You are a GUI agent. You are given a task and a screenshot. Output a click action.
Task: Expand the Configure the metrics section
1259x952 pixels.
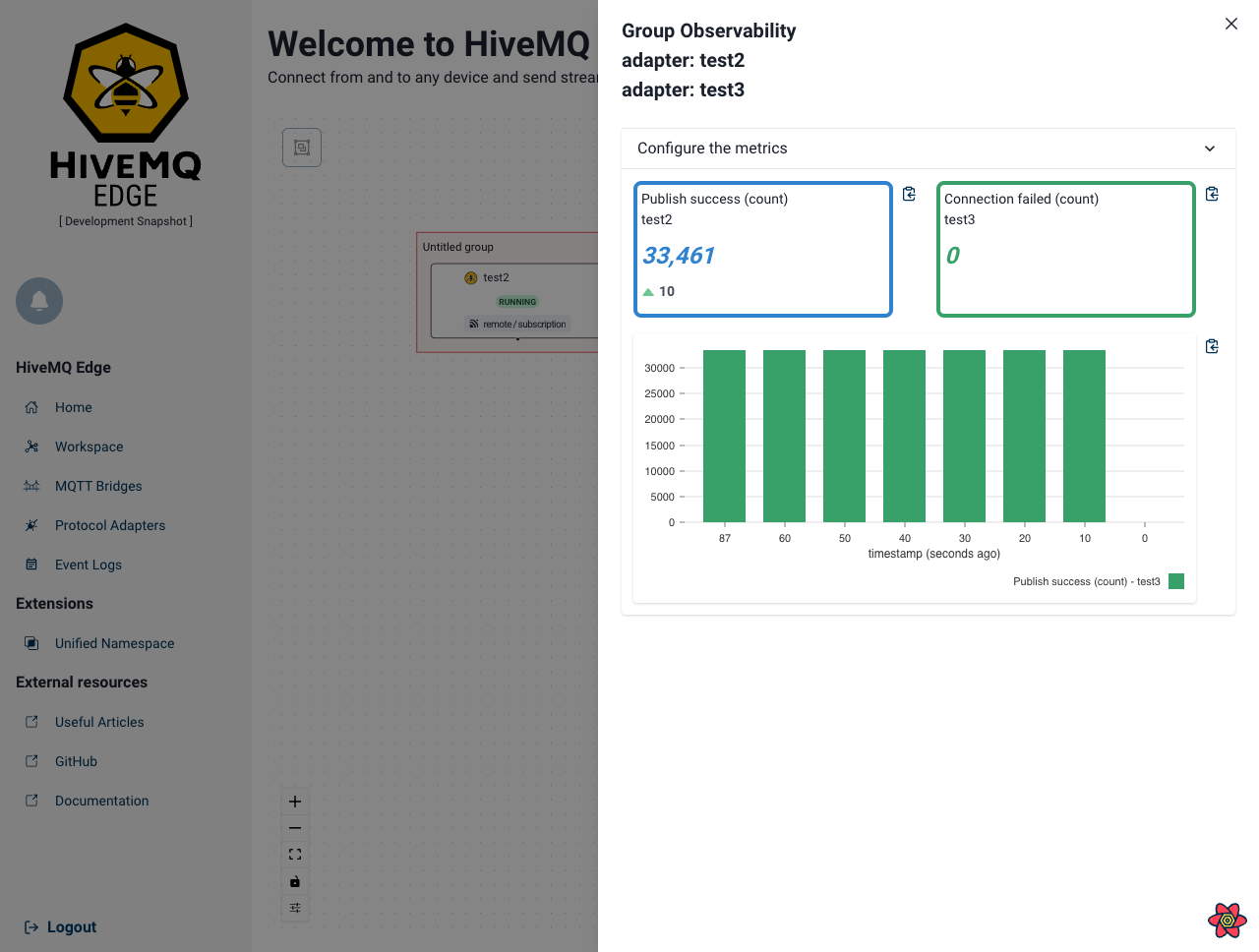(x=929, y=149)
